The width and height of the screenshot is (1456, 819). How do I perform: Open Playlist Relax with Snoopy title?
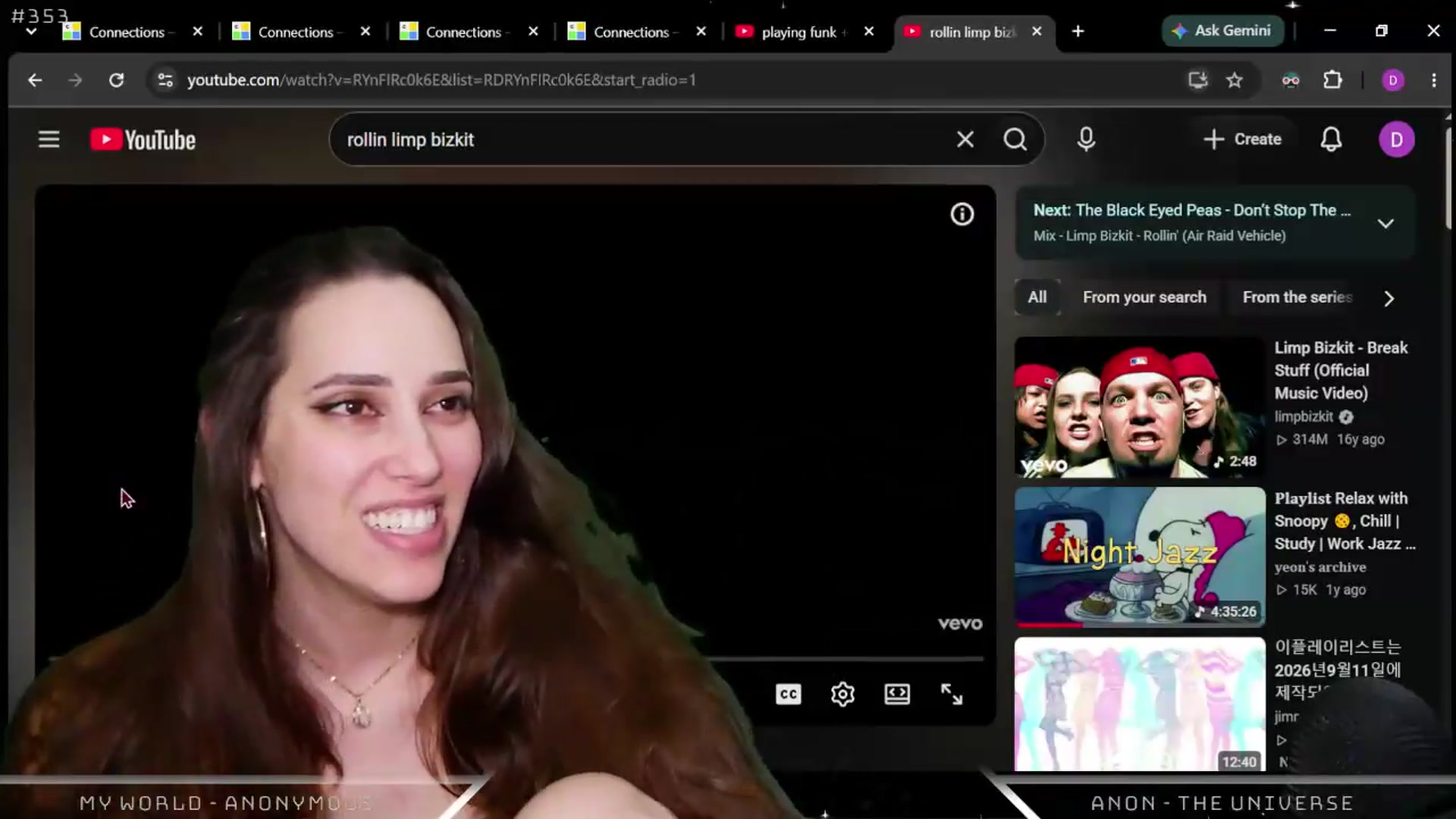click(1344, 521)
